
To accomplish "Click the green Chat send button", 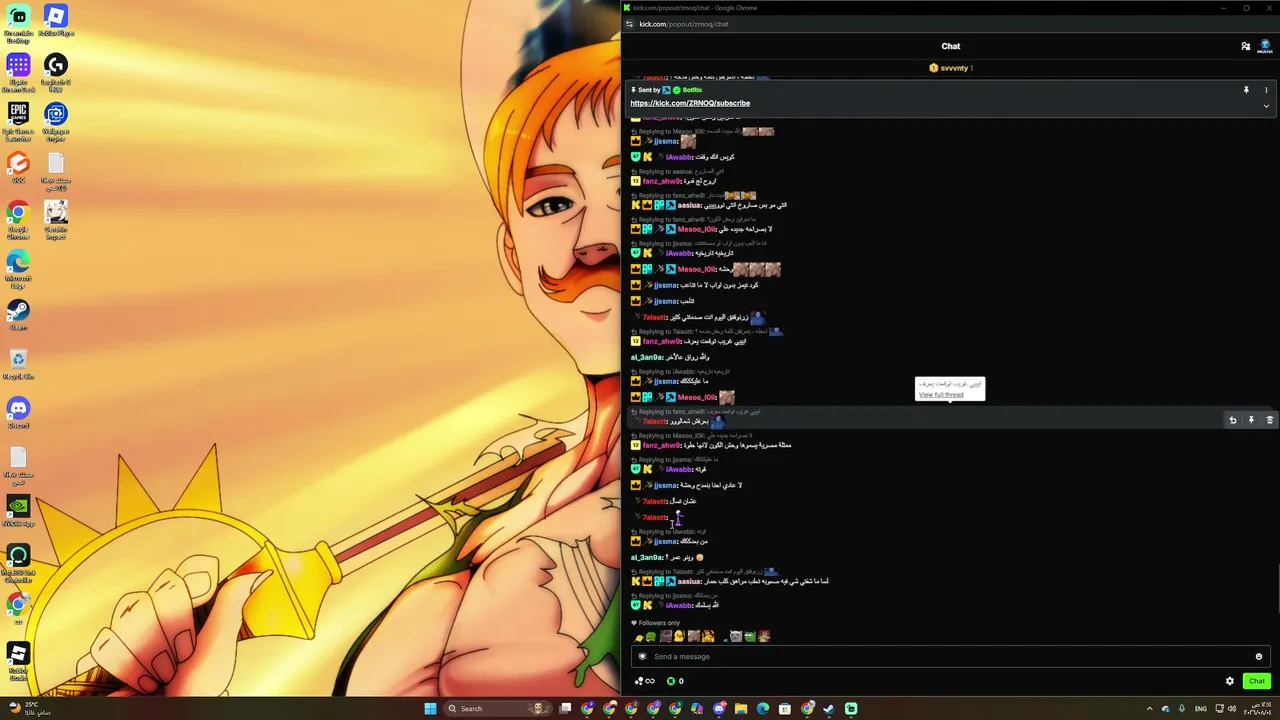I will coord(1257,681).
